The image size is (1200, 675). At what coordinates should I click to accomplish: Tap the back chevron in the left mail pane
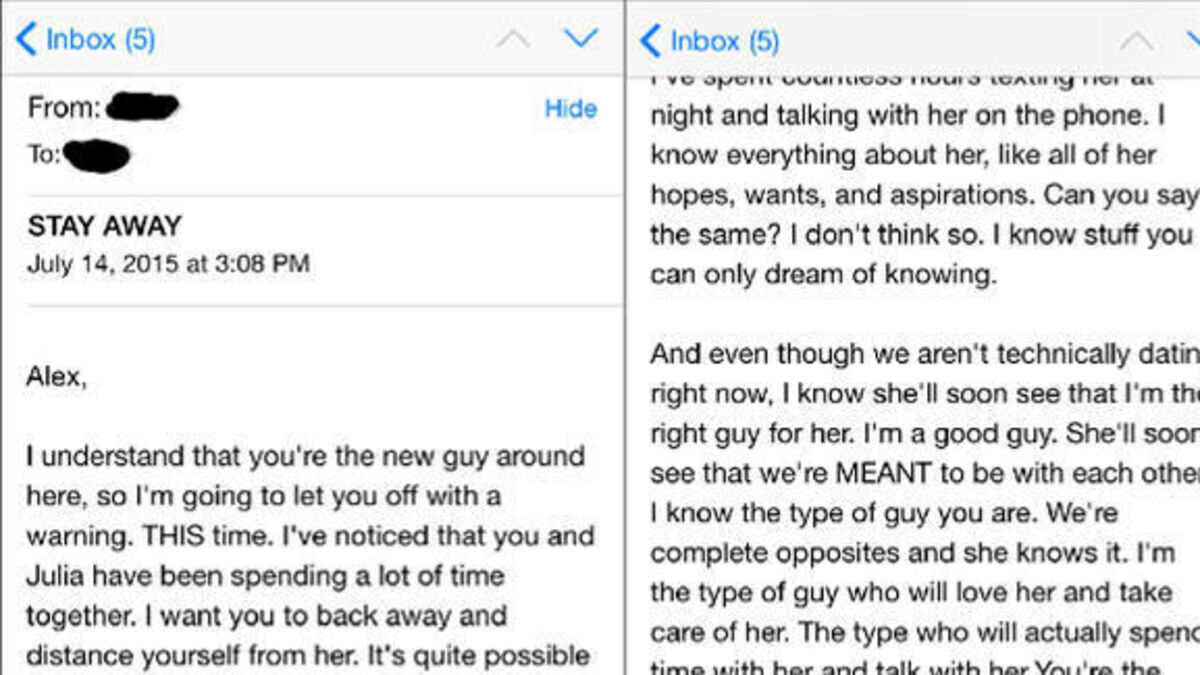click(25, 40)
